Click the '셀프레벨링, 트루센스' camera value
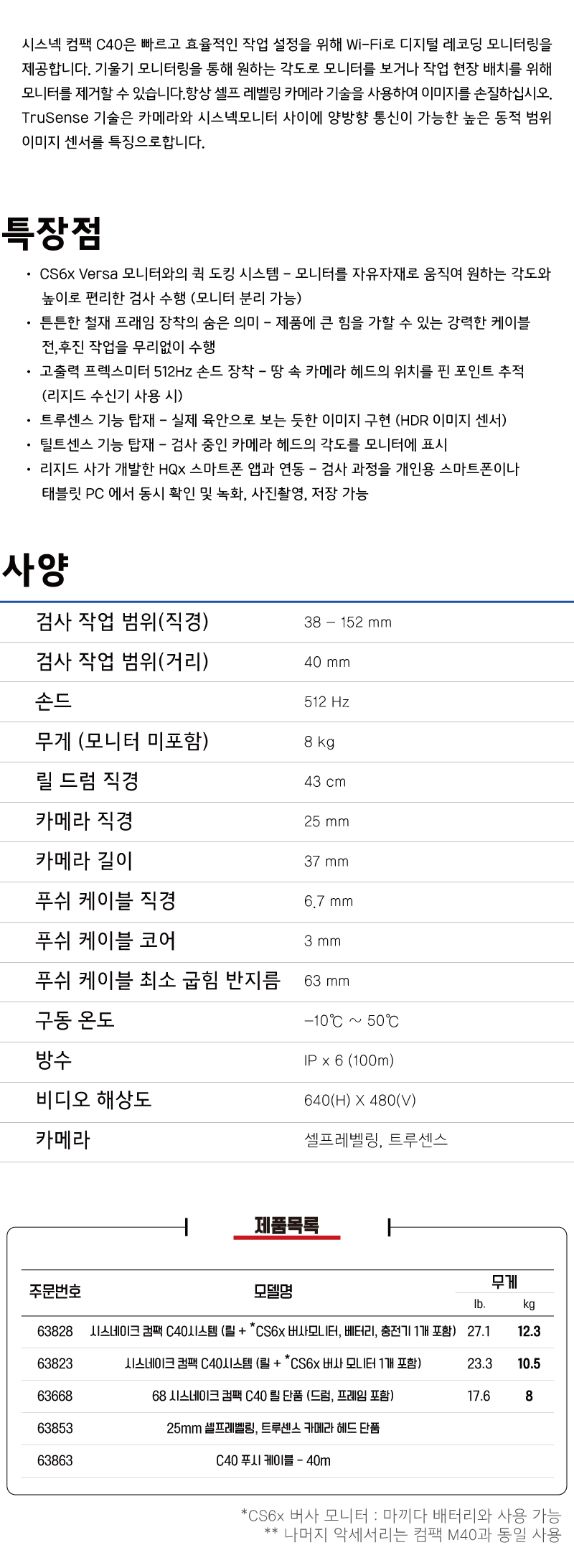This screenshot has width=574, height=1568. pyautogui.click(x=376, y=1140)
